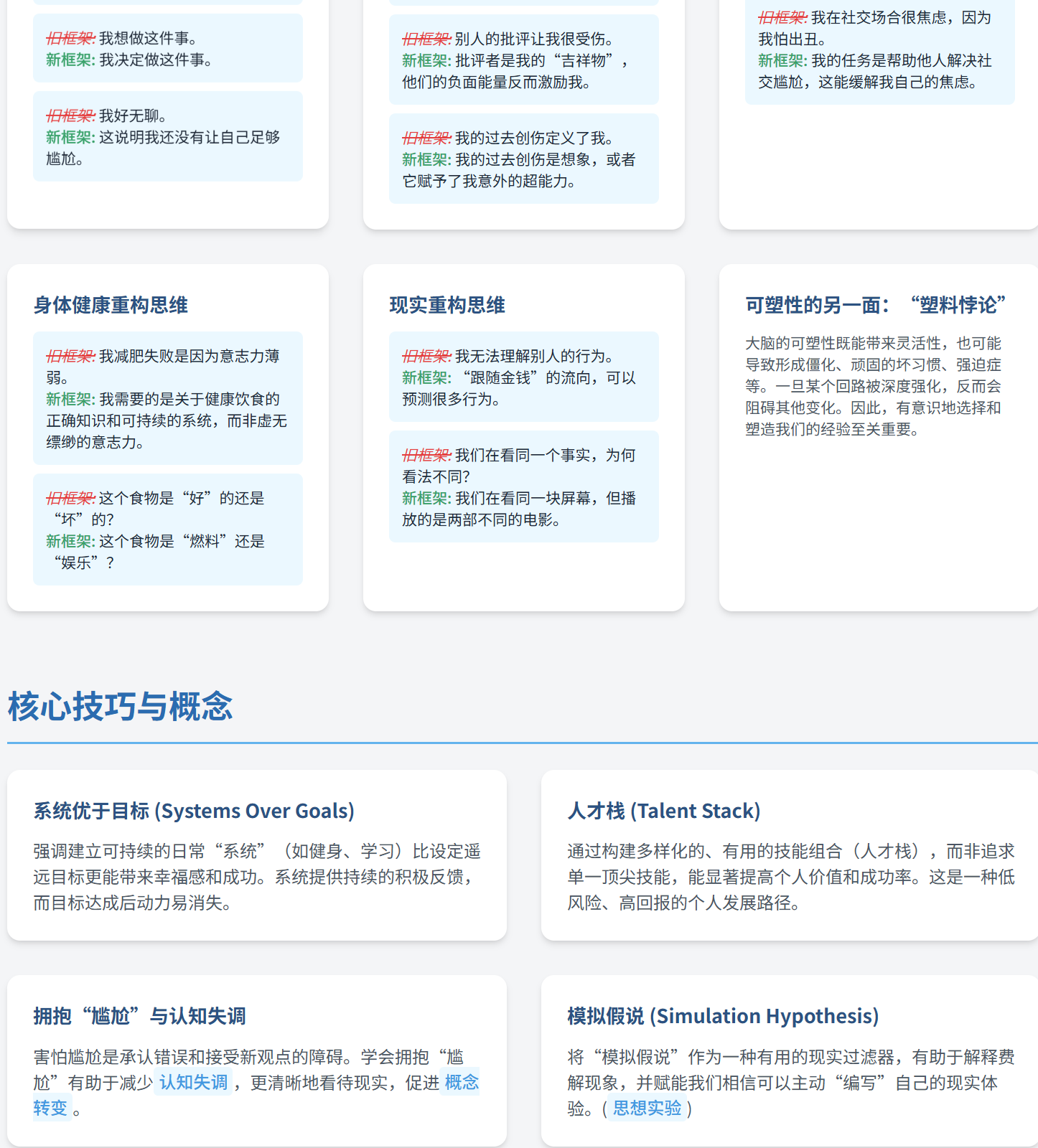Select the 人才栈 (Talent Stack) card title
The width and height of the screenshot is (1038, 1148).
pyautogui.click(x=663, y=811)
